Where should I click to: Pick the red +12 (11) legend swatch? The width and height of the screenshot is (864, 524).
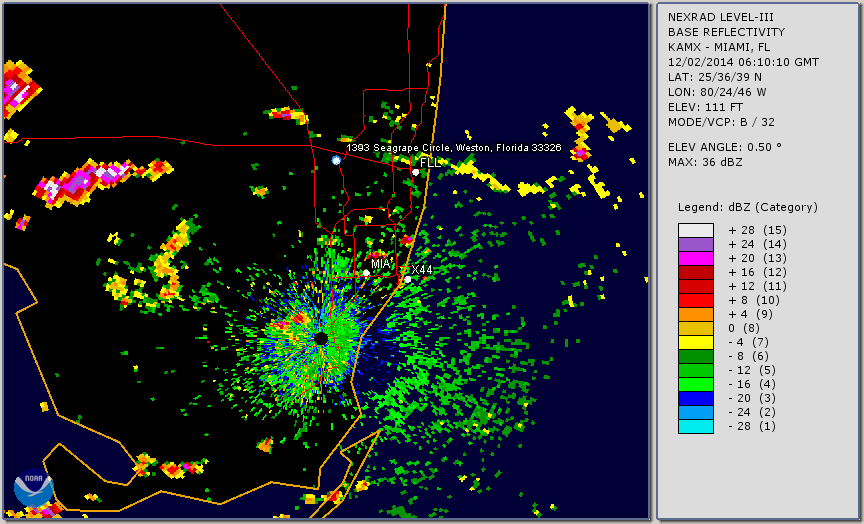(x=695, y=287)
